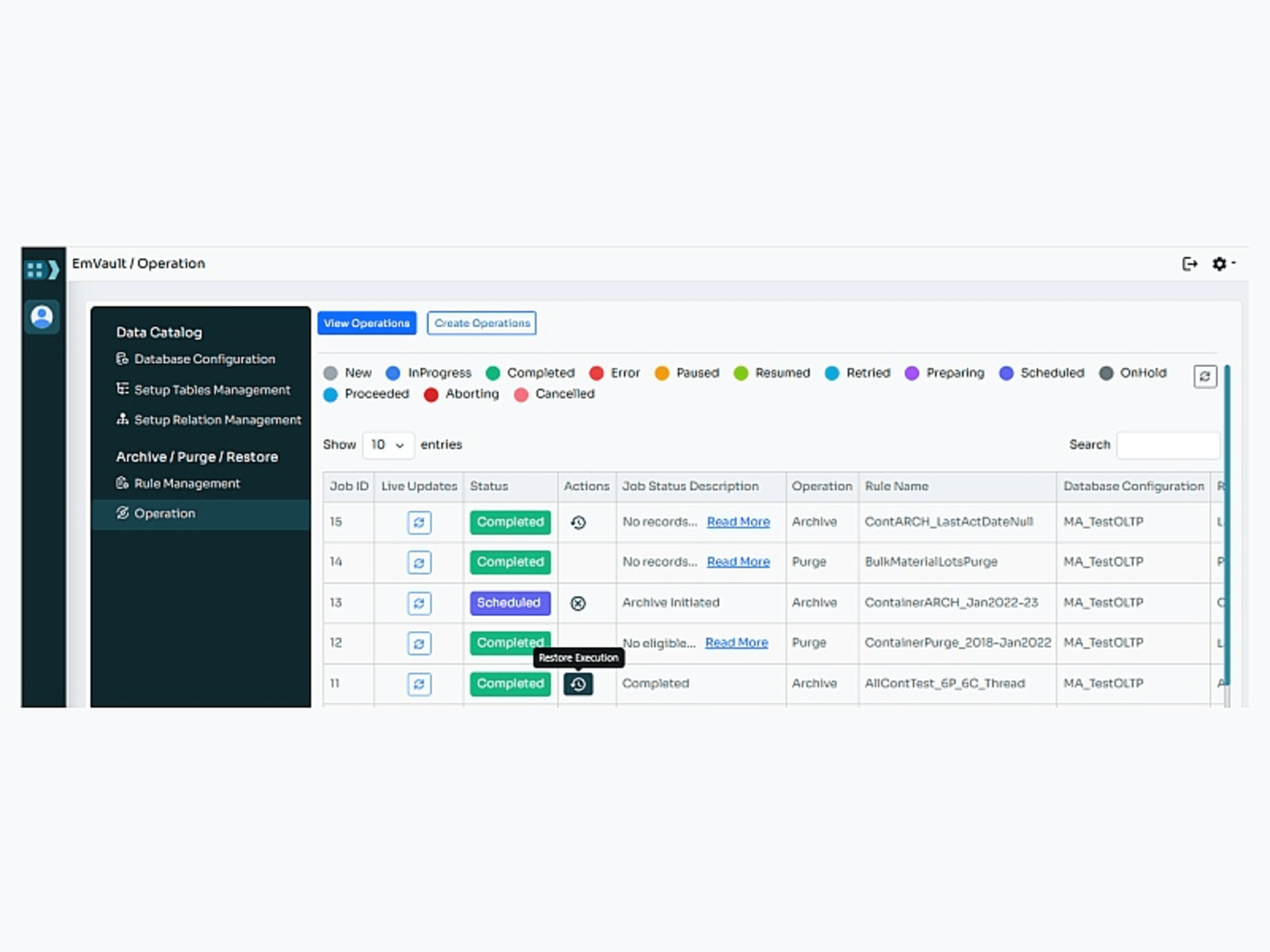Open the user profile avatar

click(42, 316)
